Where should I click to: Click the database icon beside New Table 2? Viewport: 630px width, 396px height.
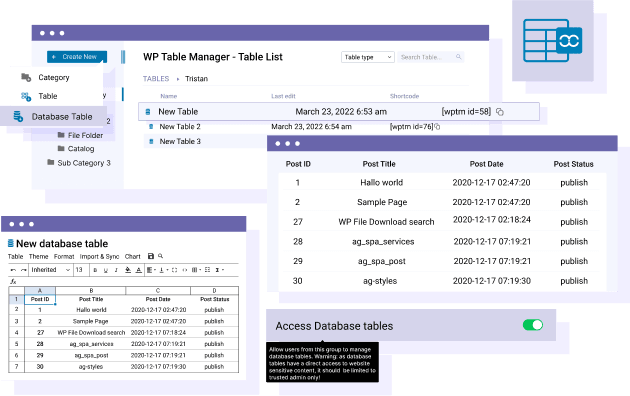(x=151, y=127)
